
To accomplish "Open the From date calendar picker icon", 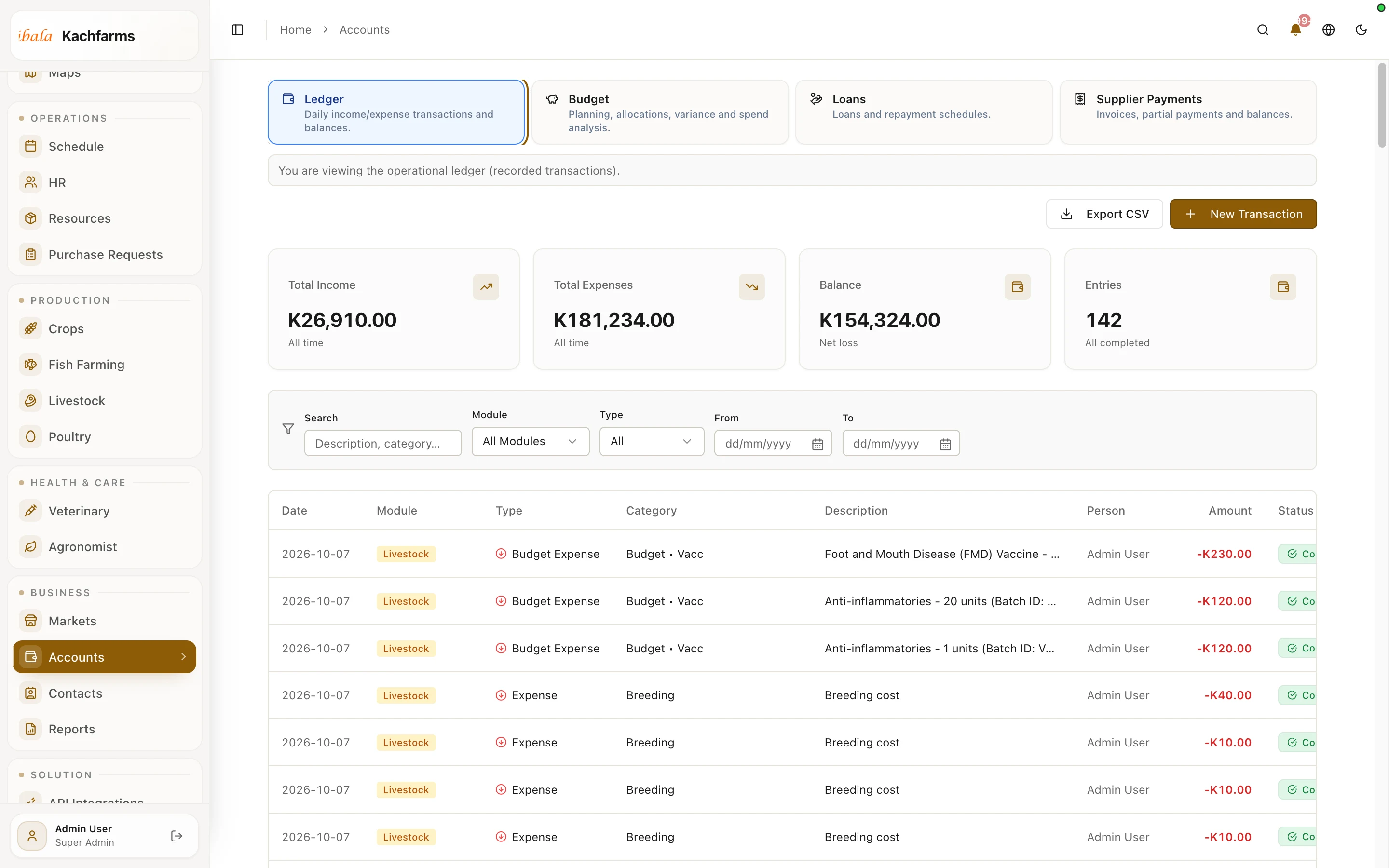I will pos(817,444).
